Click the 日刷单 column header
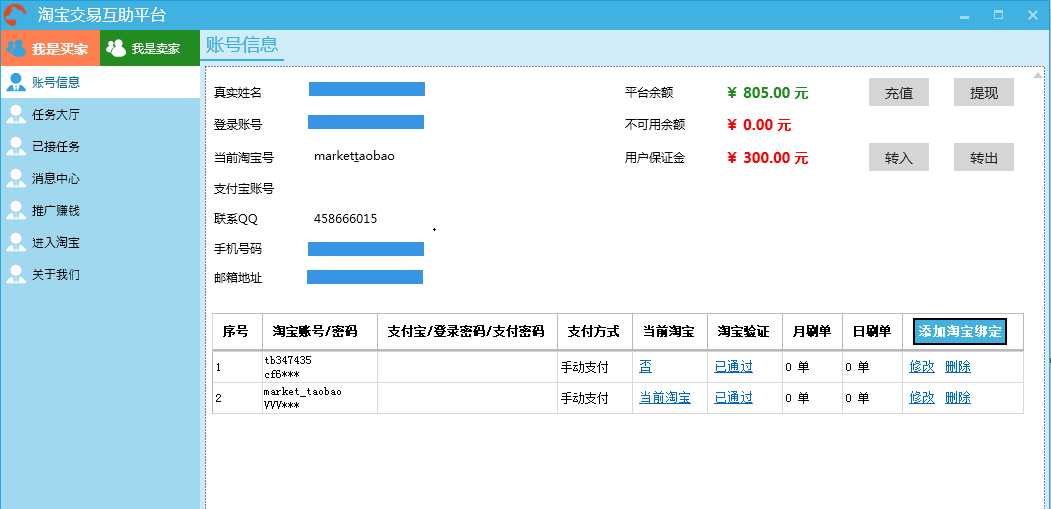Image resolution: width=1051 pixels, height=509 pixels. point(872,331)
